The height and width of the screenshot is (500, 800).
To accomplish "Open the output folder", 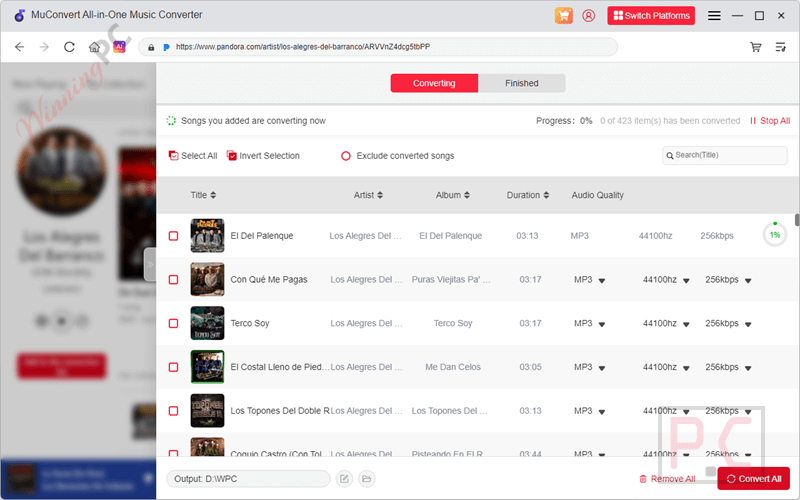I will (366, 479).
